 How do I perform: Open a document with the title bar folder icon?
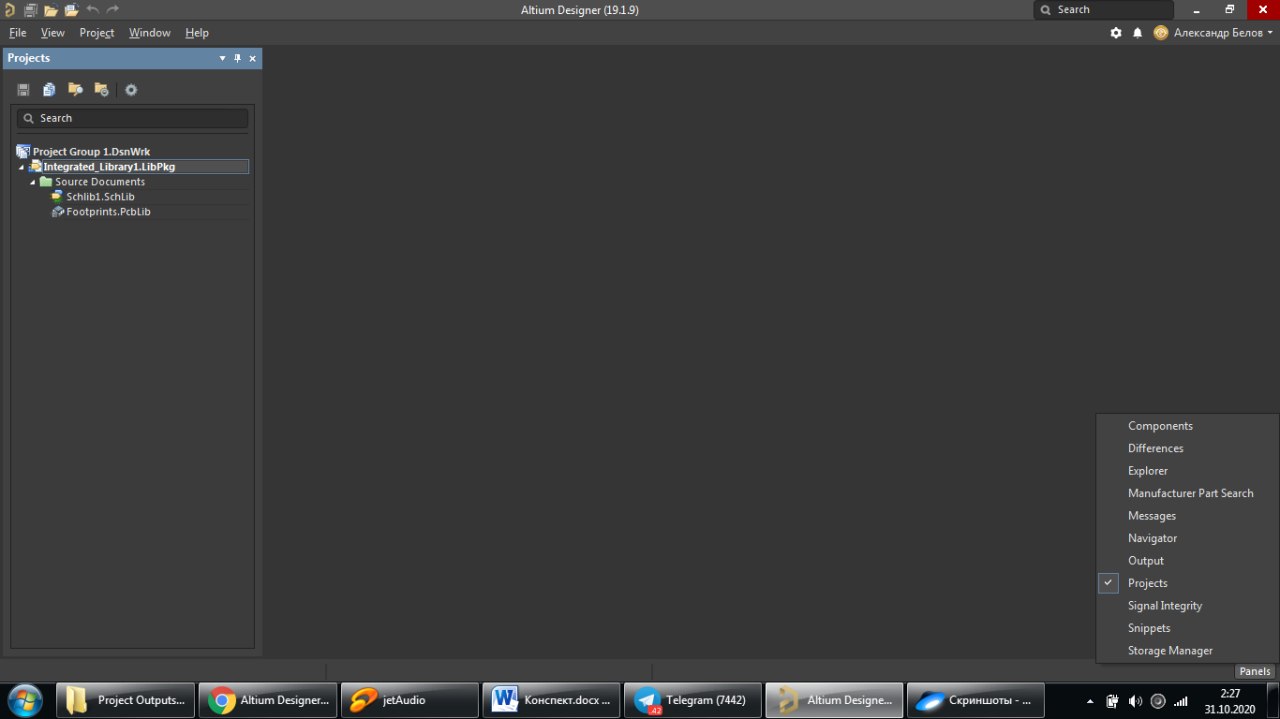(50, 10)
